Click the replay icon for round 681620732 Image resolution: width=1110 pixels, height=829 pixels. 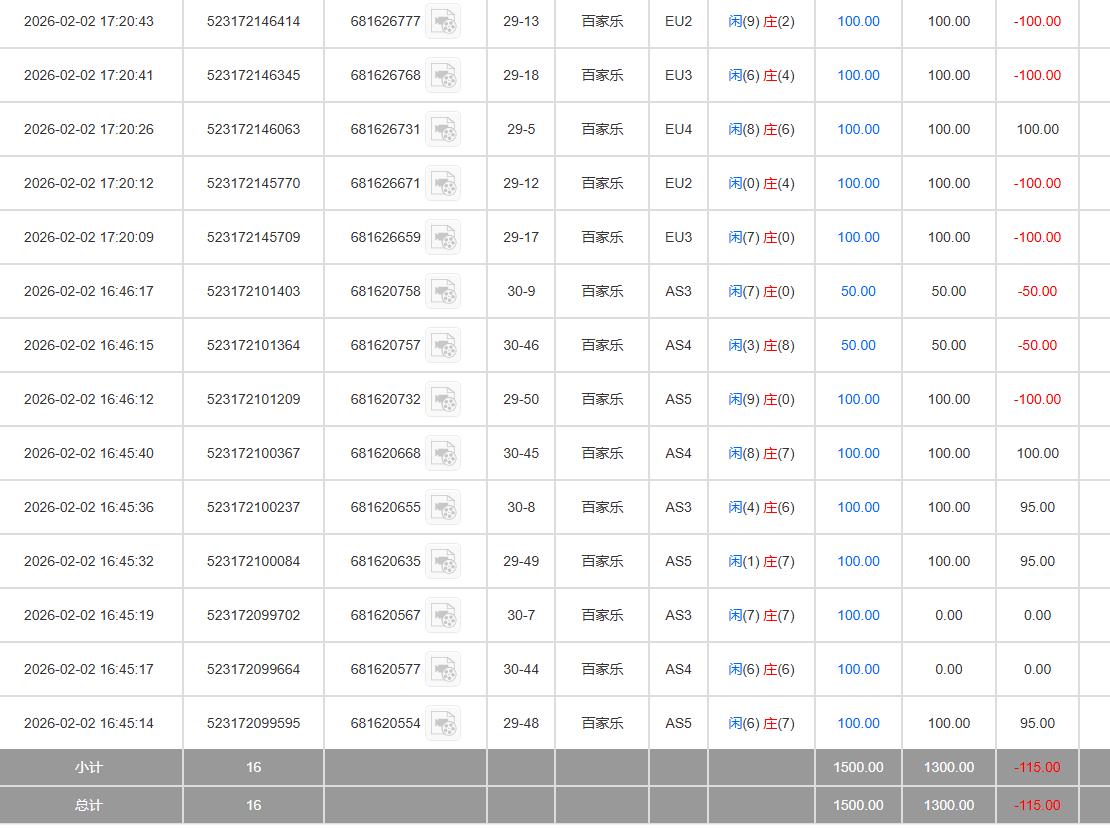pos(443,399)
